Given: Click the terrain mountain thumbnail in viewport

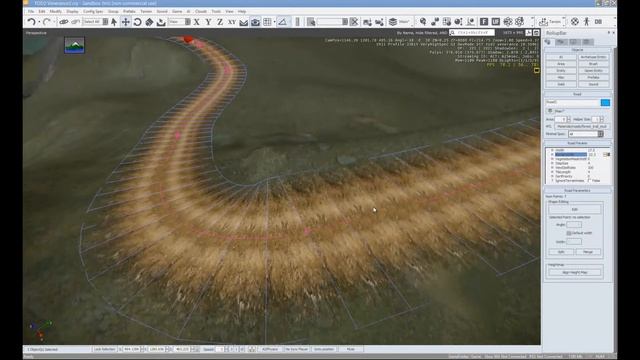Looking at the screenshot, I should pyautogui.click(x=74, y=45).
